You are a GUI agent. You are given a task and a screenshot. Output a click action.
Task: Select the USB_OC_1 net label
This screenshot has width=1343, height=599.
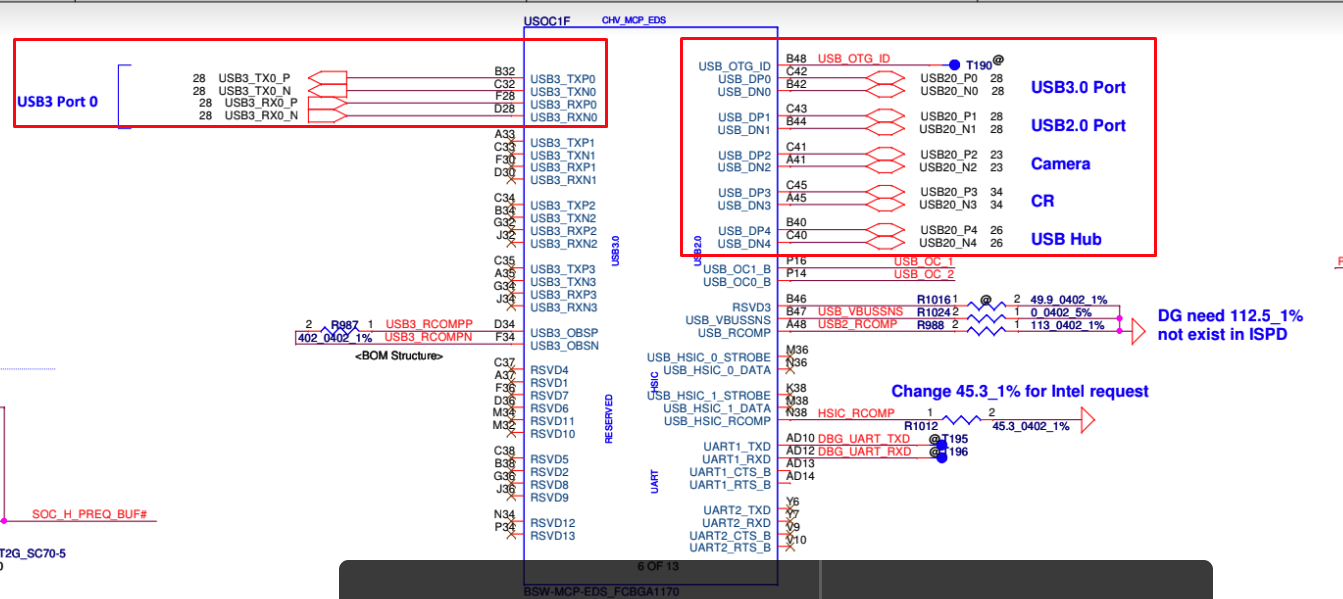pyautogui.click(x=924, y=261)
